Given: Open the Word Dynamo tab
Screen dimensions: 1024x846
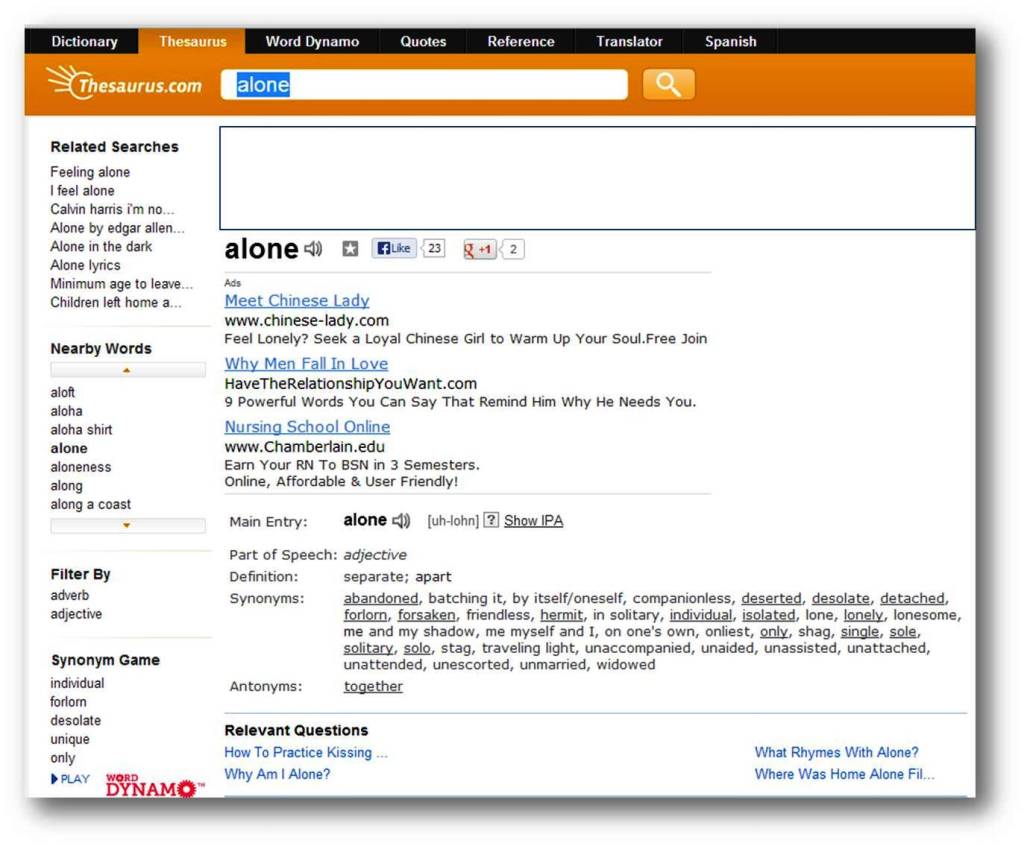Looking at the screenshot, I should coord(312,41).
